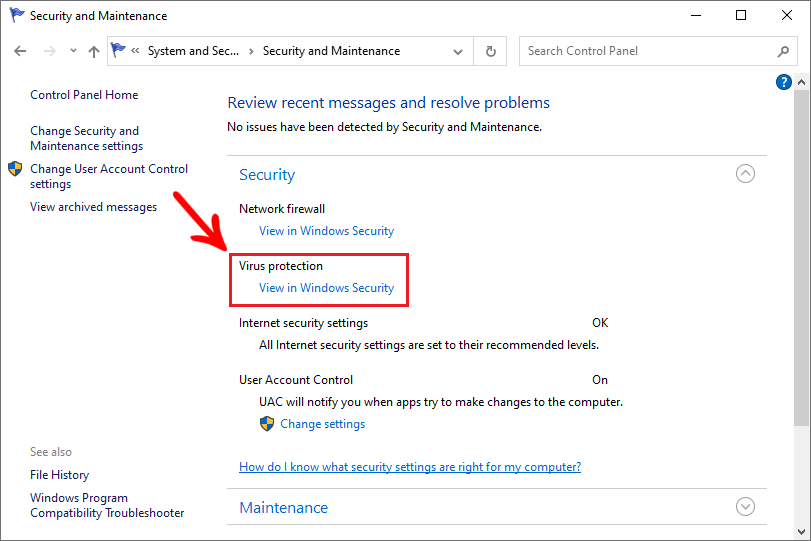Open Help with the question mark icon
The image size is (811, 541).
tap(784, 82)
